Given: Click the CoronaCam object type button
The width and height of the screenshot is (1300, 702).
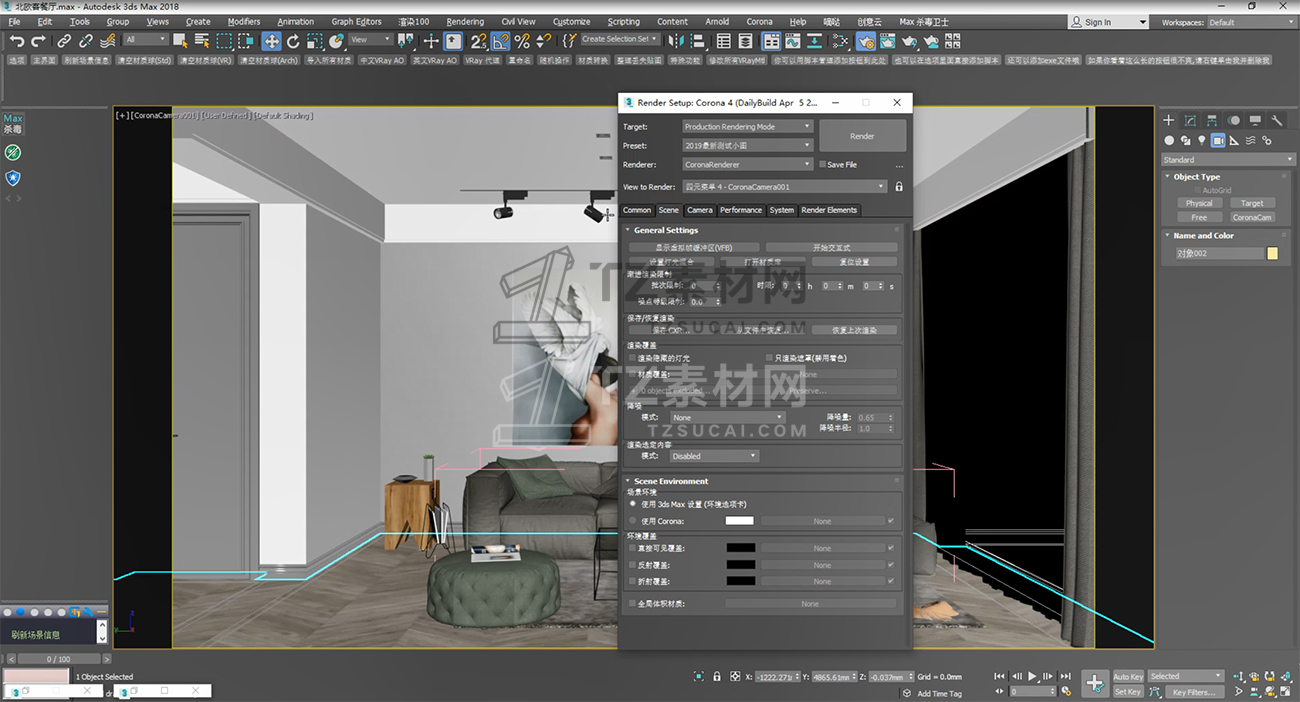Looking at the screenshot, I should 1251,217.
